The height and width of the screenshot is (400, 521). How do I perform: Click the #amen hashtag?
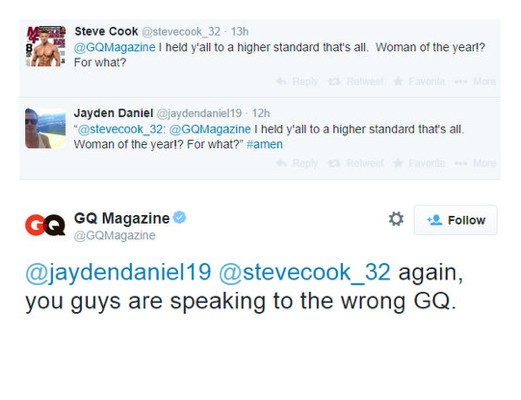coord(264,144)
